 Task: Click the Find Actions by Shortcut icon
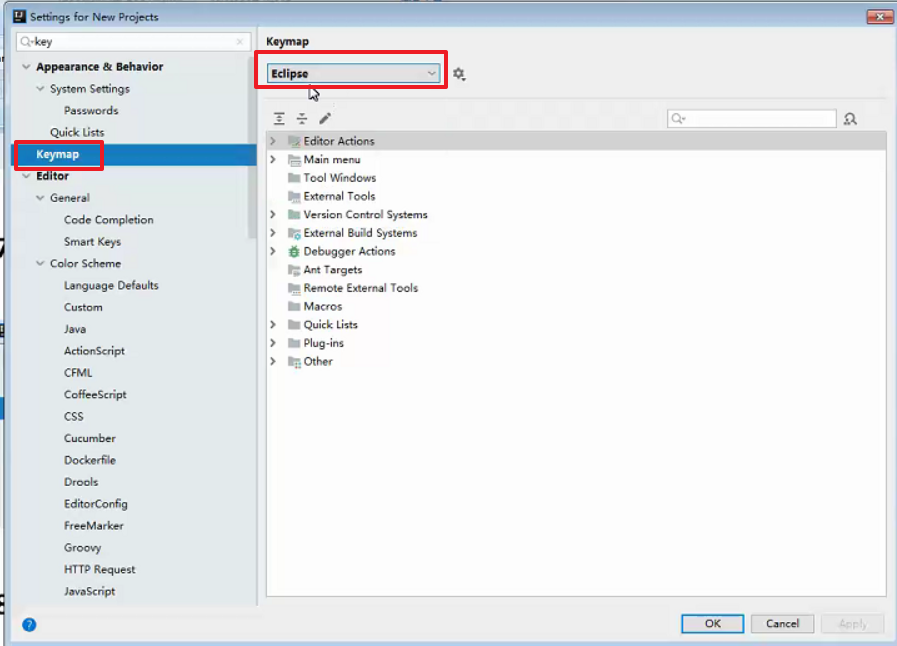coord(850,118)
